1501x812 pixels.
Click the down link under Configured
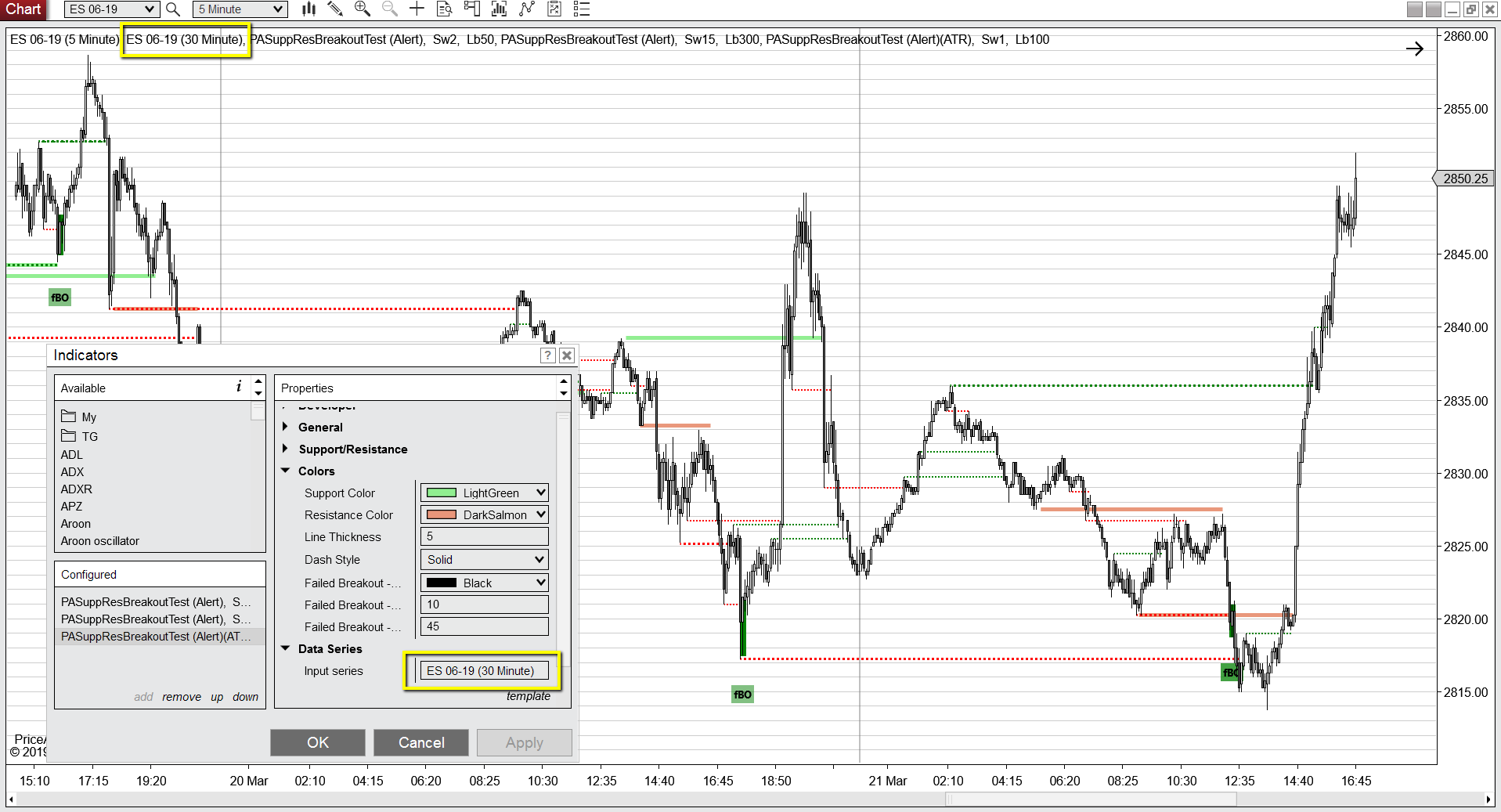[245, 697]
